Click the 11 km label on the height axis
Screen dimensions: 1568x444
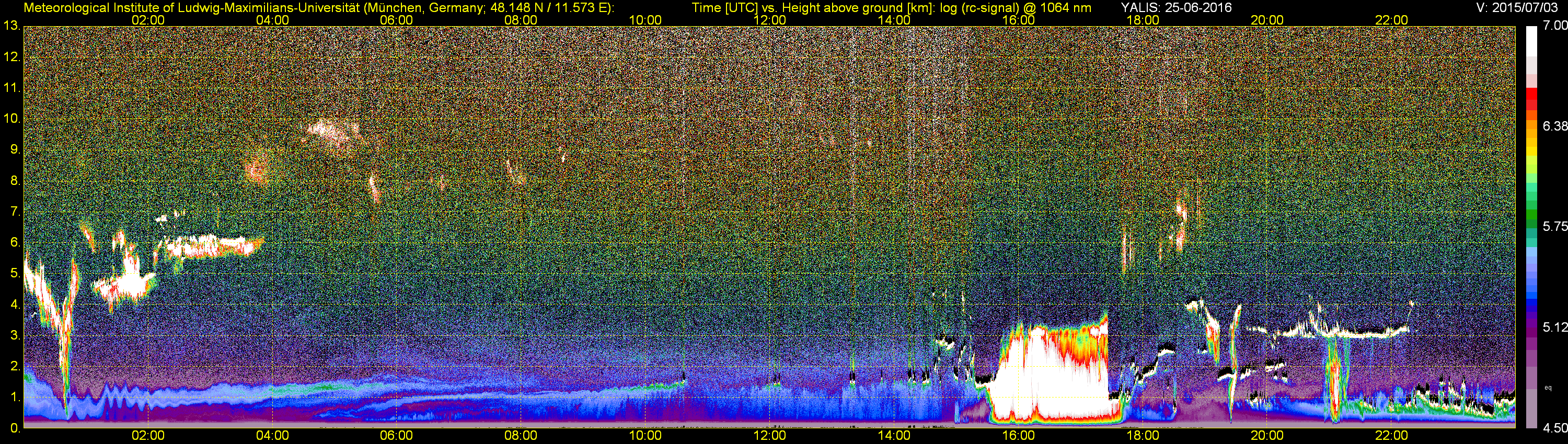point(11,88)
